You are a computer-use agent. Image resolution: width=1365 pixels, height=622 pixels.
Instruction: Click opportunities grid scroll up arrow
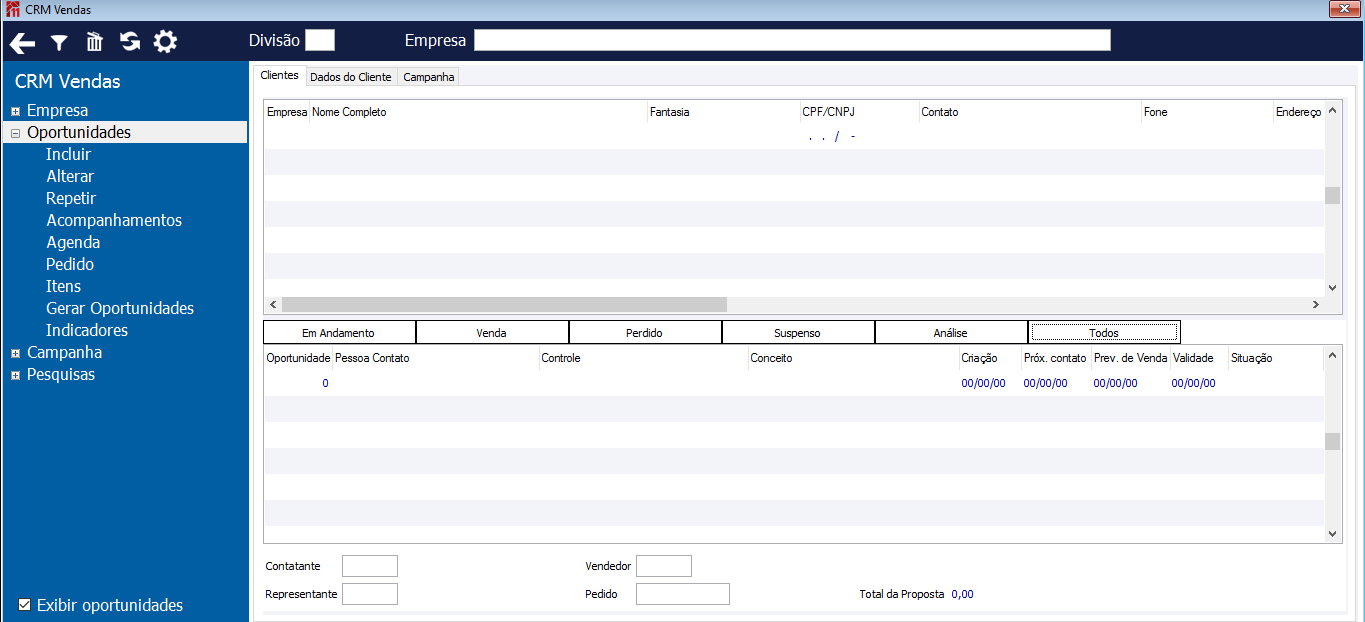tap(1332, 355)
